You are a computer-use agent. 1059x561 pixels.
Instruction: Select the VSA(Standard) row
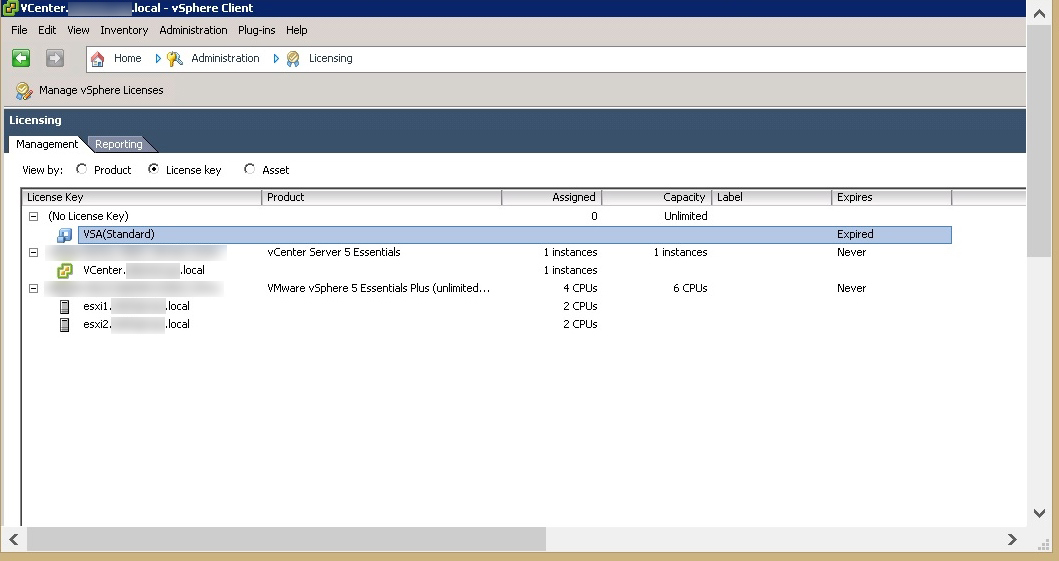pyautogui.click(x=515, y=234)
